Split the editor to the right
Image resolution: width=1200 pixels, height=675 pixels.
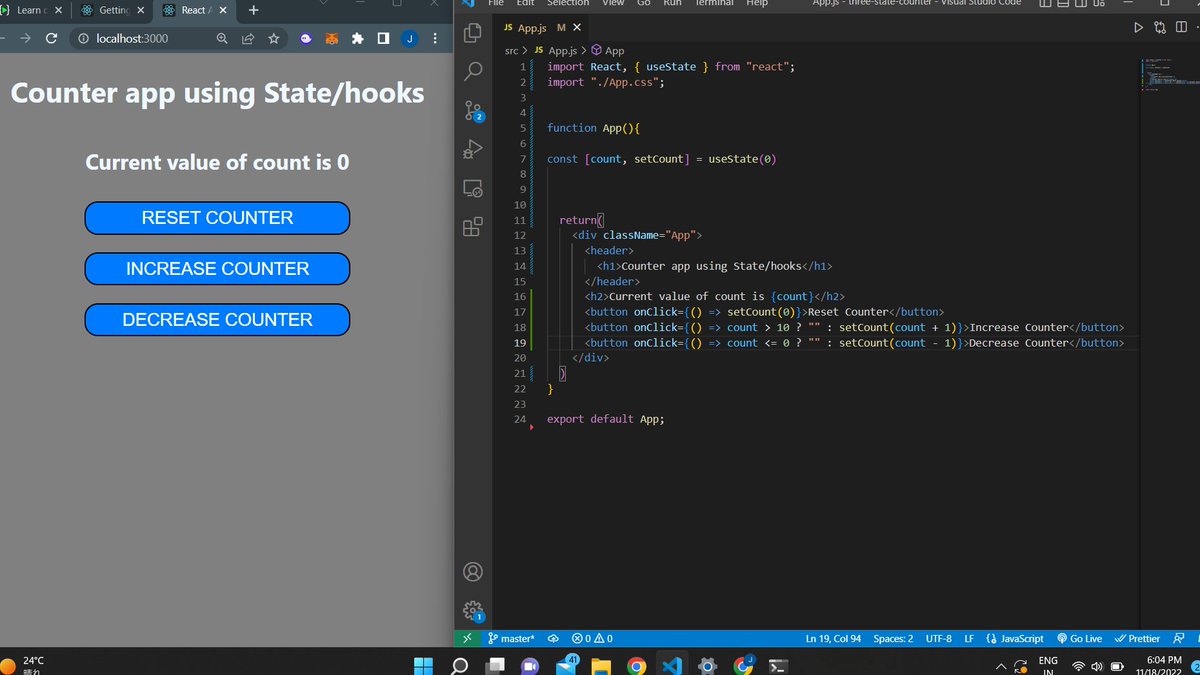[1181, 28]
